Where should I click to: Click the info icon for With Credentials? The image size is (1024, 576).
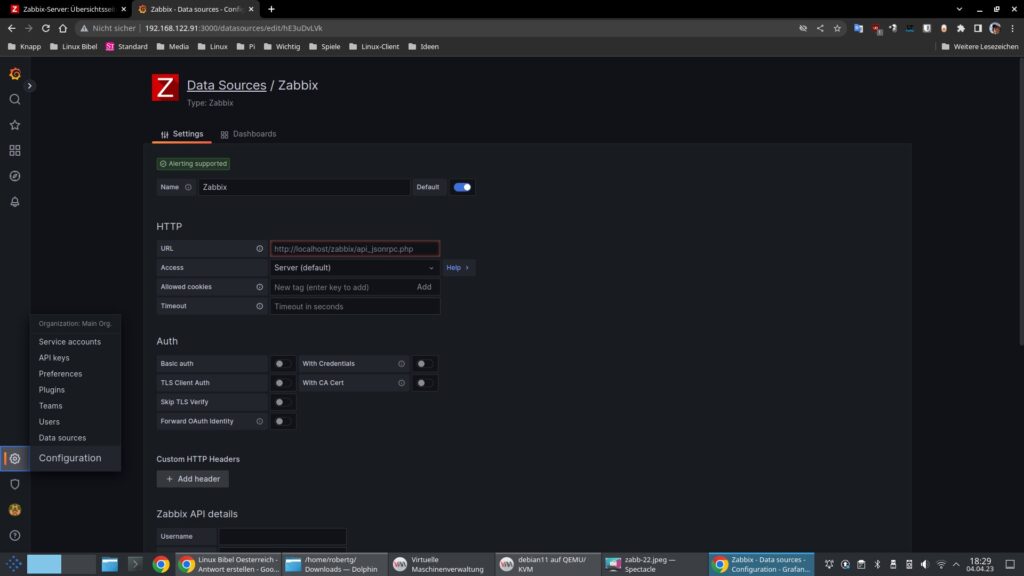coord(402,364)
